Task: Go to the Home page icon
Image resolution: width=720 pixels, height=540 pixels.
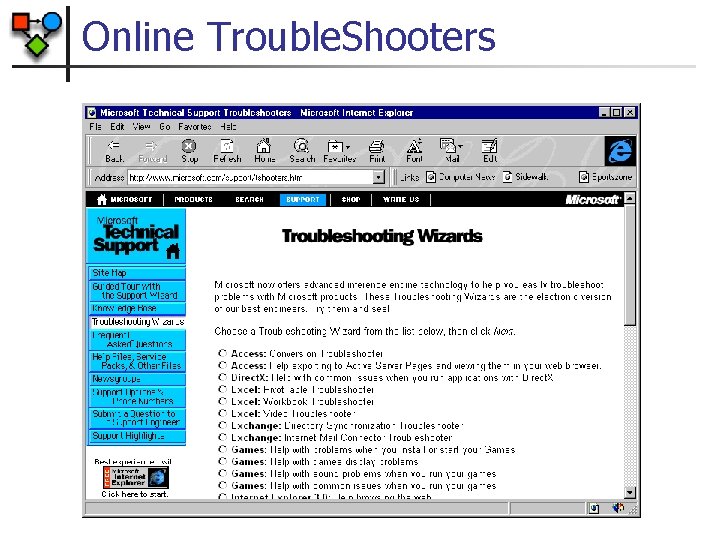Action: click(x=264, y=152)
